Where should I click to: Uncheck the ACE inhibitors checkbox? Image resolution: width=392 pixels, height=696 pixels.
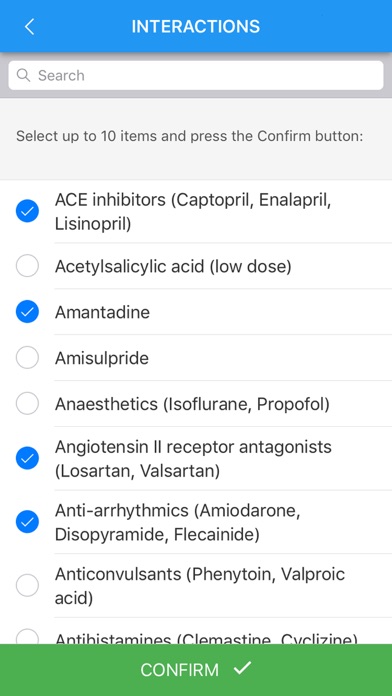(x=27, y=211)
